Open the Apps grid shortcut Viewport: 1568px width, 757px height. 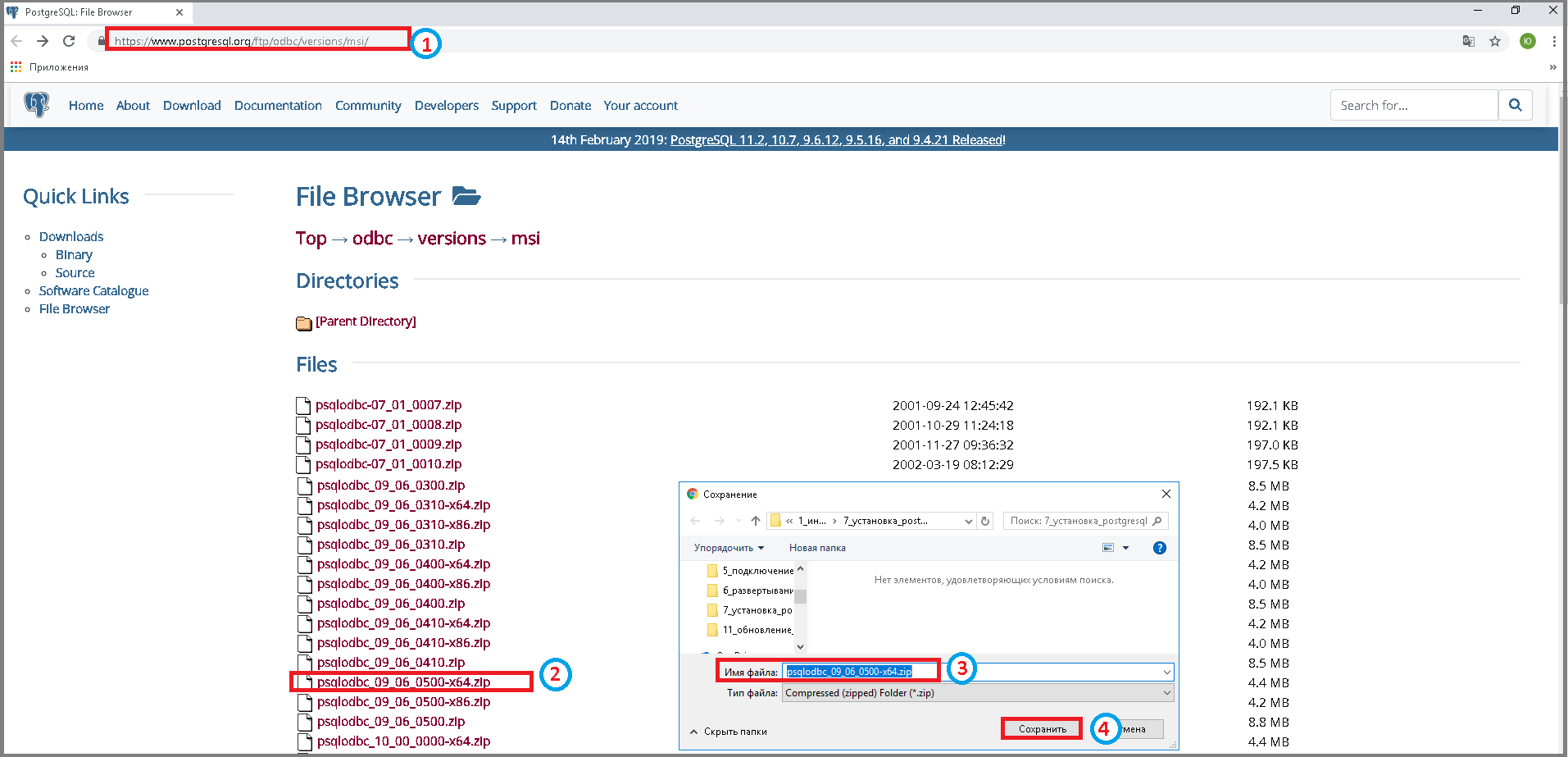[x=16, y=67]
